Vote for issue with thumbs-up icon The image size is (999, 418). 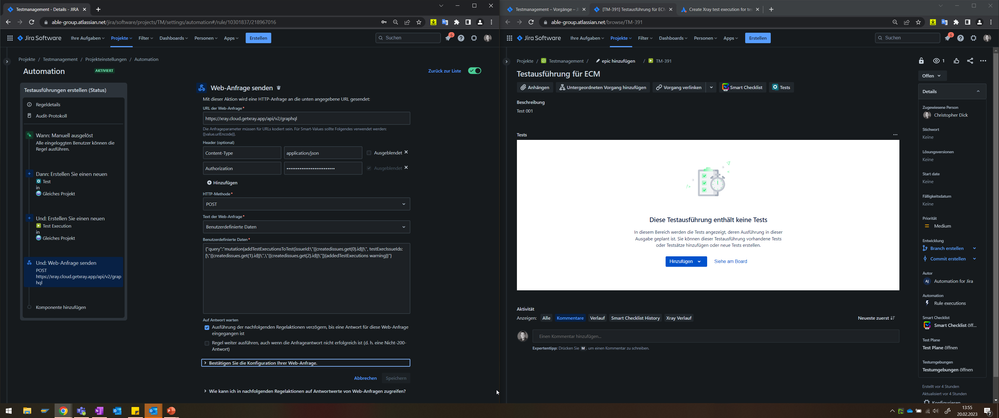[x=958, y=61]
